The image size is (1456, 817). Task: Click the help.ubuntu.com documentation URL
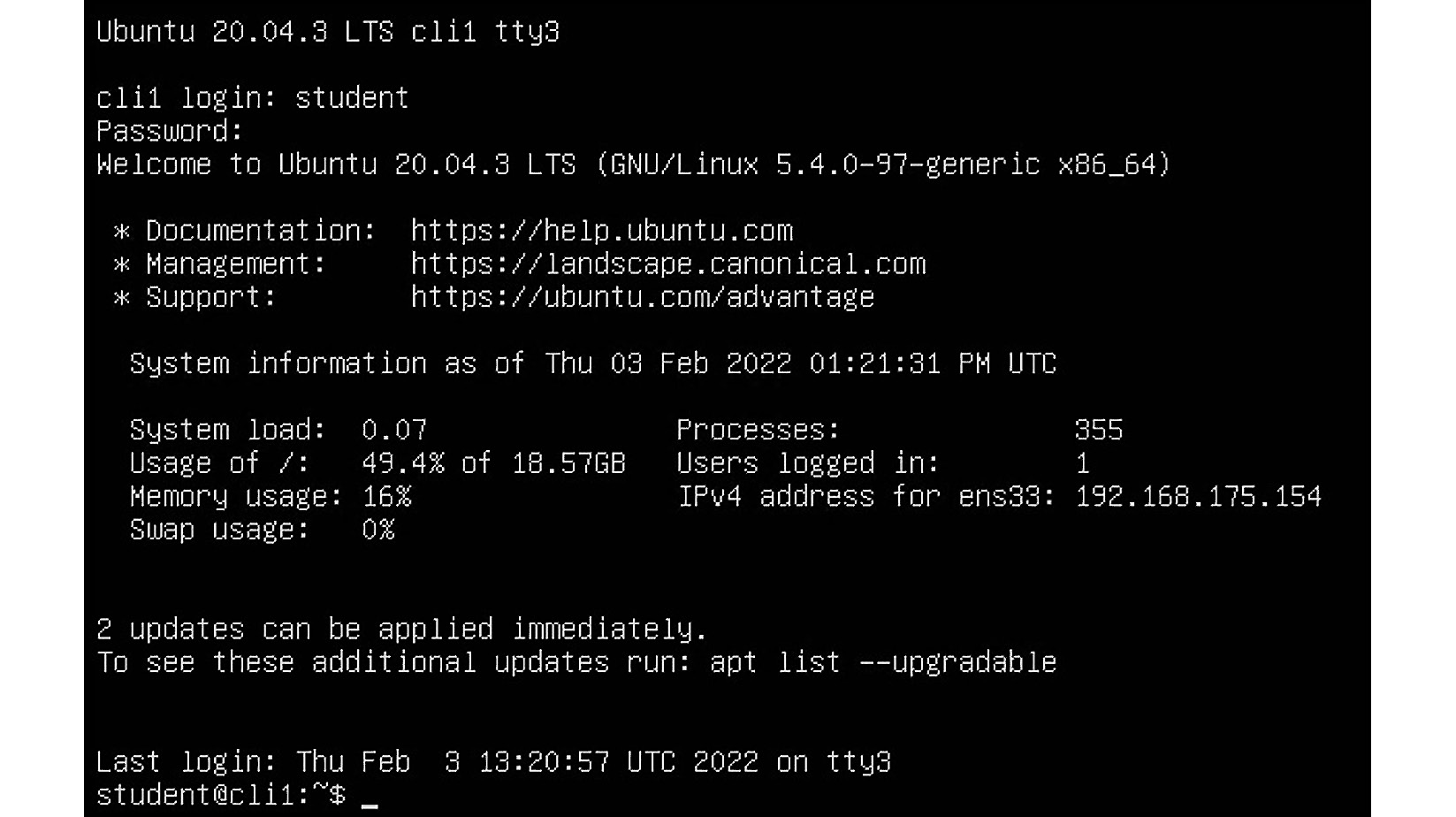pyautogui.click(x=601, y=231)
